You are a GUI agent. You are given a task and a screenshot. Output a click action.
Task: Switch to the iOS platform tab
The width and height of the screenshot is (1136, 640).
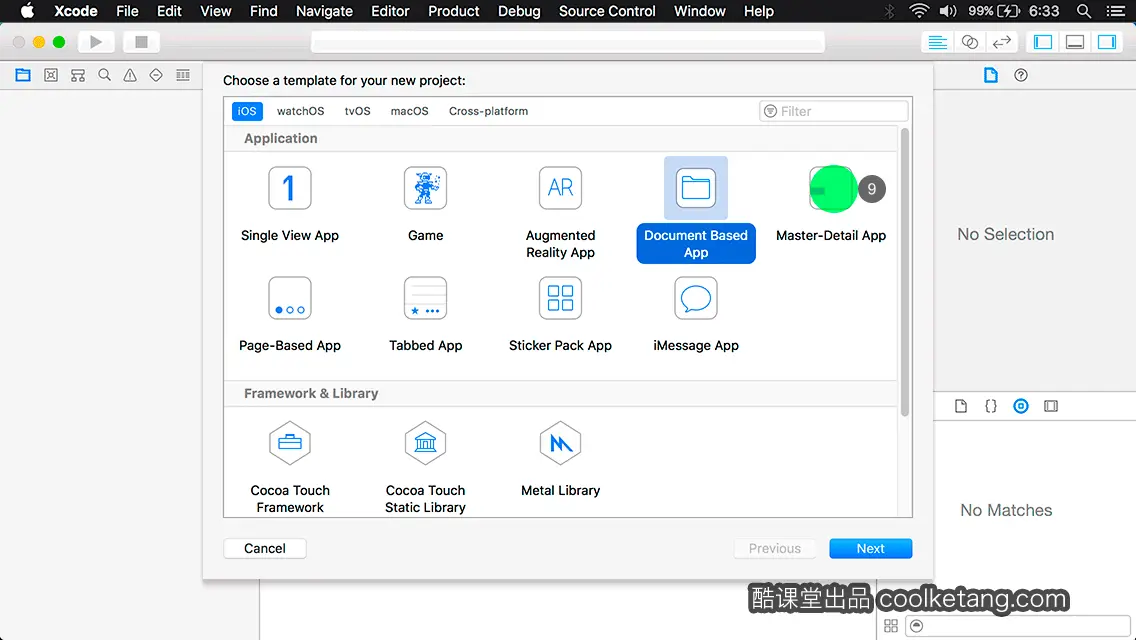(247, 111)
